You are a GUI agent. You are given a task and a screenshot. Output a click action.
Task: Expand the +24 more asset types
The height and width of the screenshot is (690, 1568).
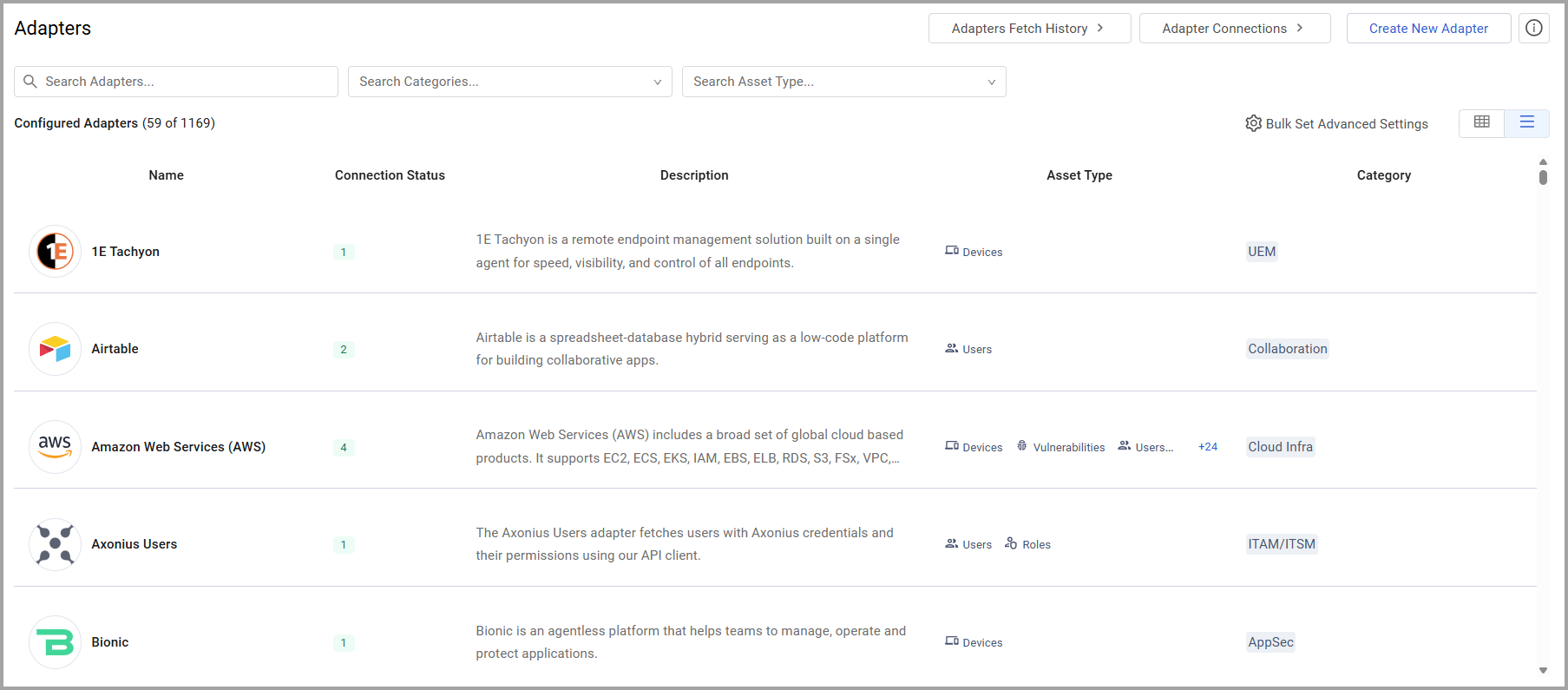[x=1208, y=447]
